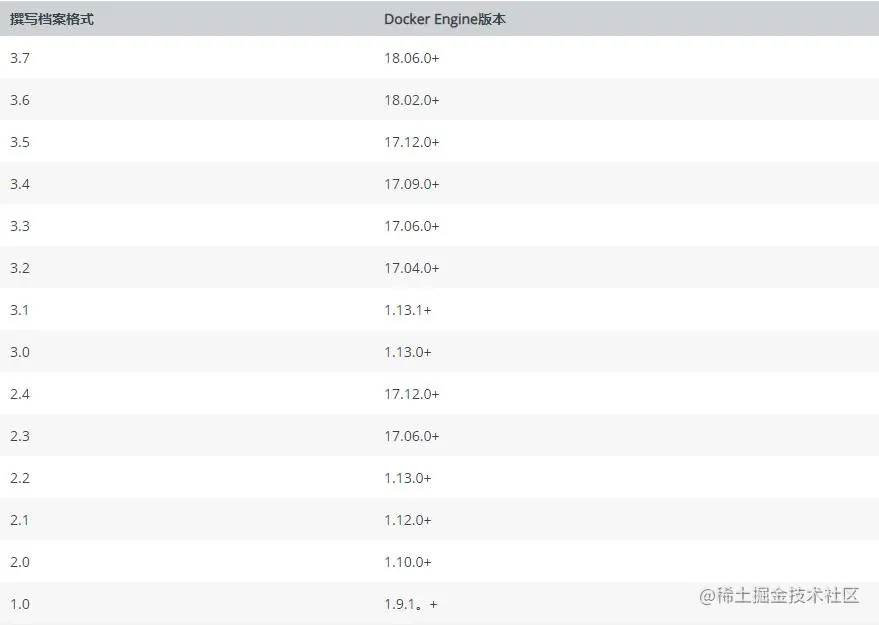Select compose format 2.3 cell
Viewport: 879px width, 625px height.
[x=20, y=436]
